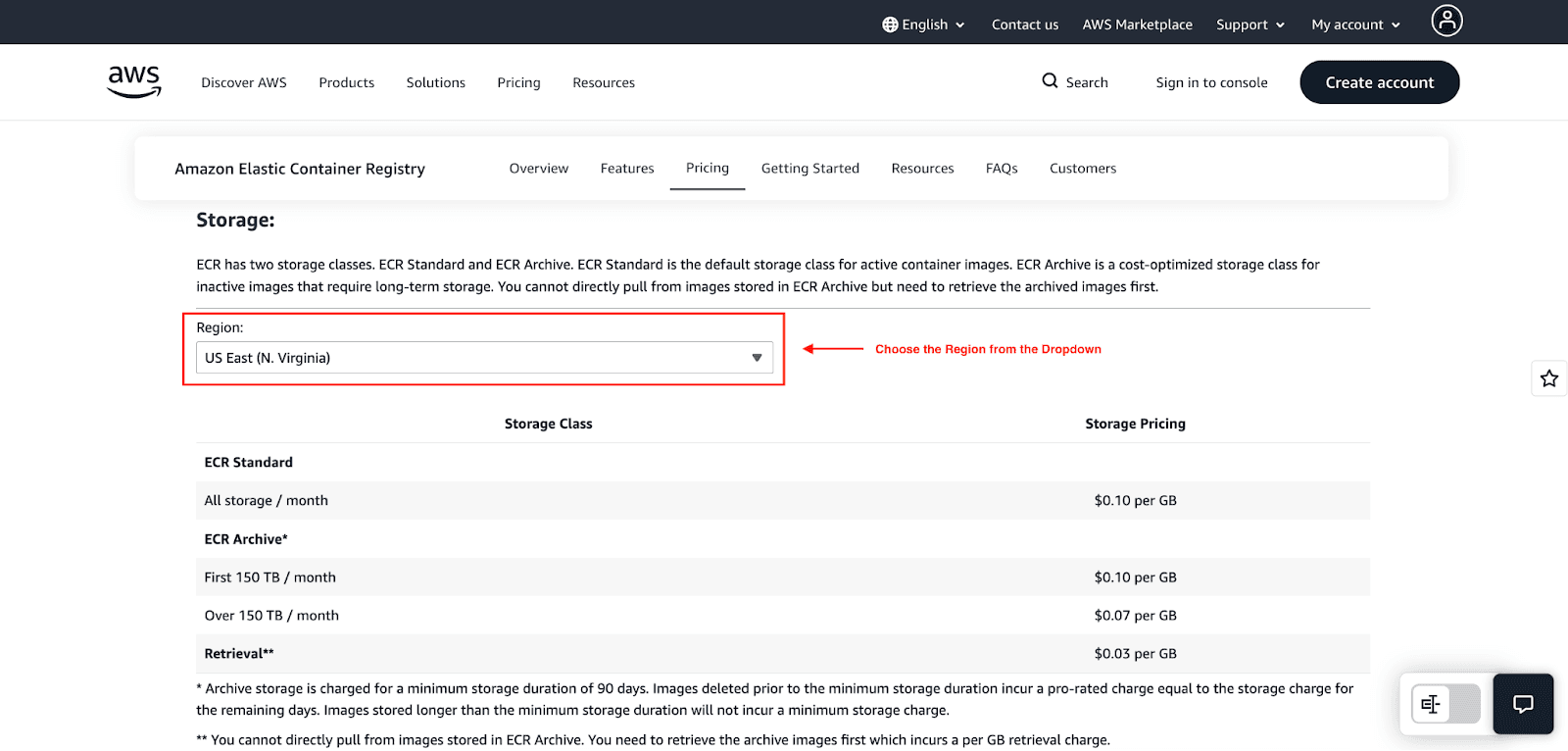Open the ECR Resources tab
The width and height of the screenshot is (1568, 751).
(x=922, y=169)
